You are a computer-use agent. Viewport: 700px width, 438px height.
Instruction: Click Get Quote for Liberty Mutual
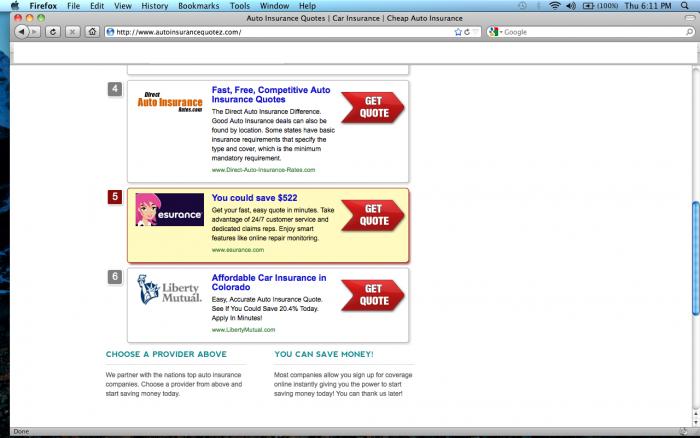pyautogui.click(x=373, y=295)
